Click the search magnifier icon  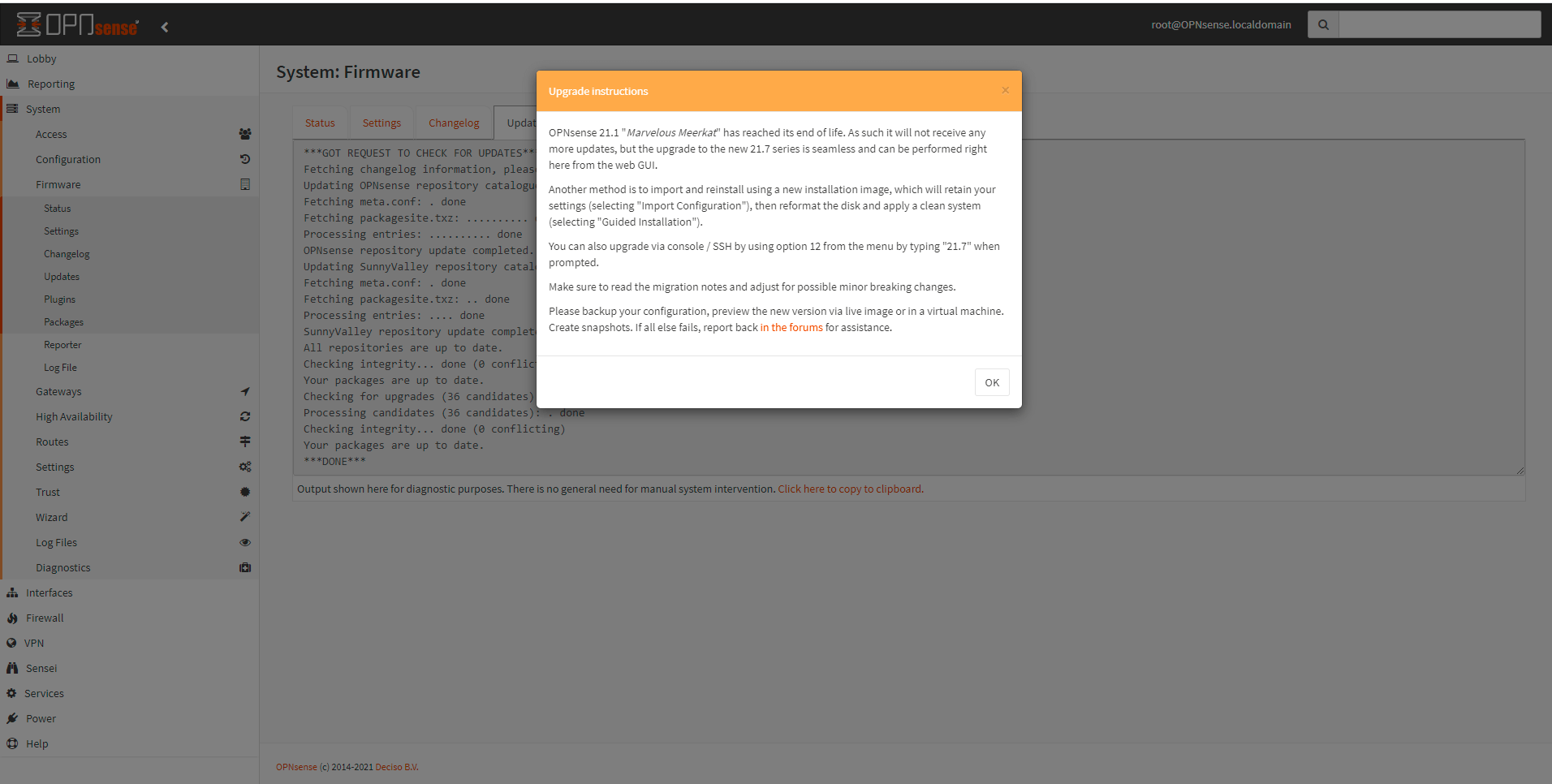[1323, 24]
